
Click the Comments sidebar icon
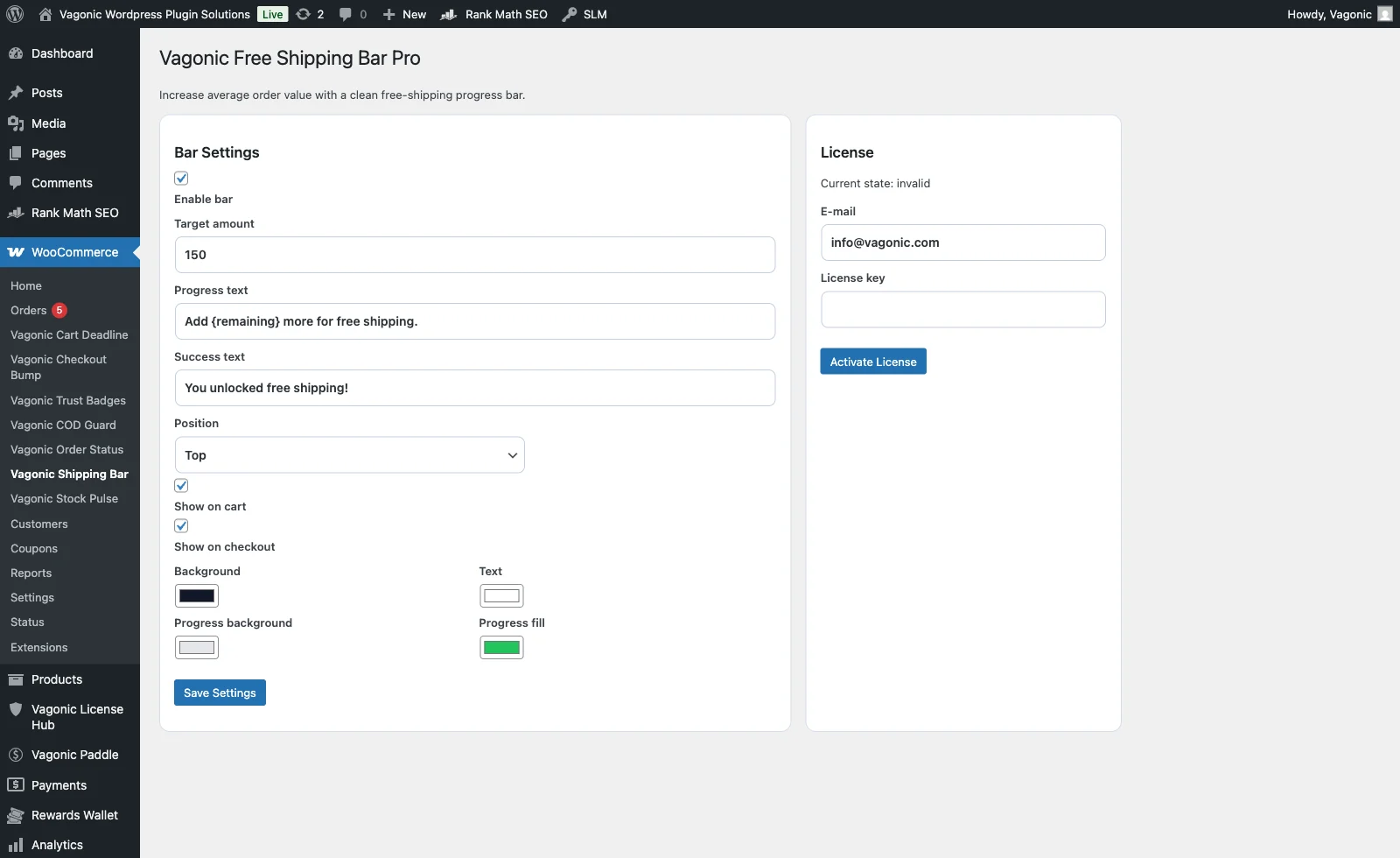[16, 183]
